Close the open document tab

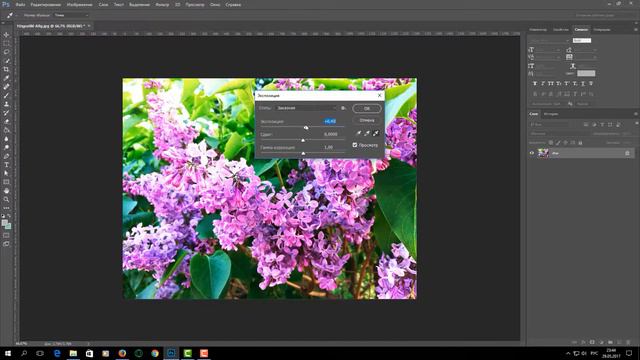pos(89,26)
